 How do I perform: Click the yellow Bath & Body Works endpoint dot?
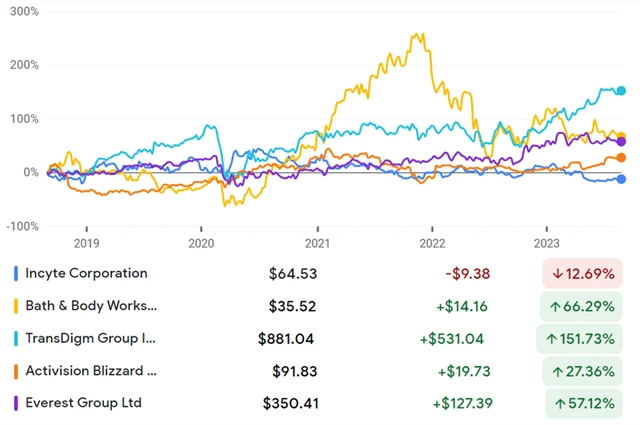coord(621,137)
